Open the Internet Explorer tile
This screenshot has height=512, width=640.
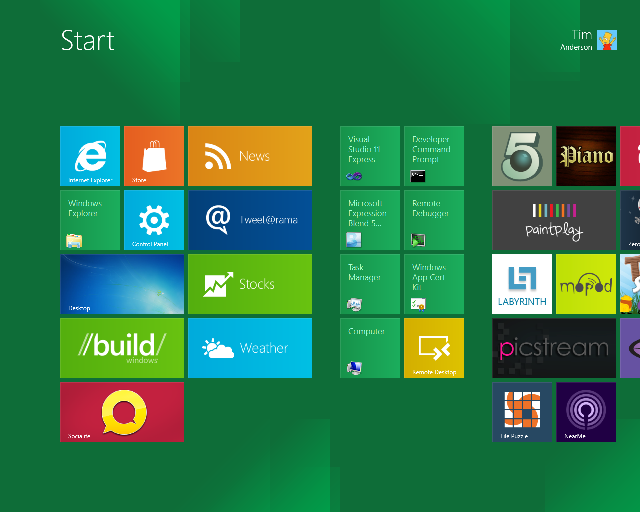tap(90, 156)
